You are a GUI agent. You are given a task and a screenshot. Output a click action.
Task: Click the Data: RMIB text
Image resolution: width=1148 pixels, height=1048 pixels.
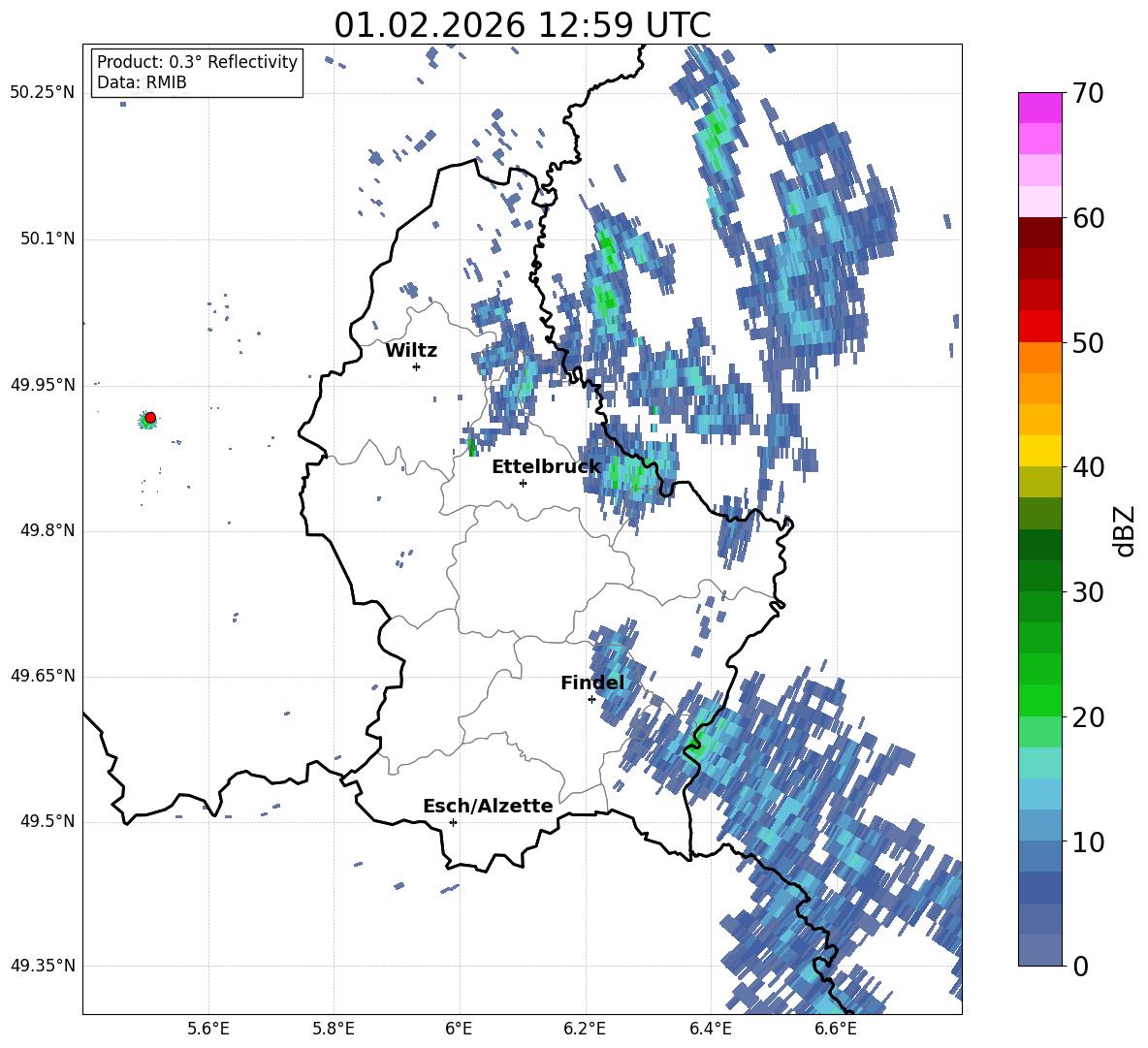pyautogui.click(x=142, y=82)
